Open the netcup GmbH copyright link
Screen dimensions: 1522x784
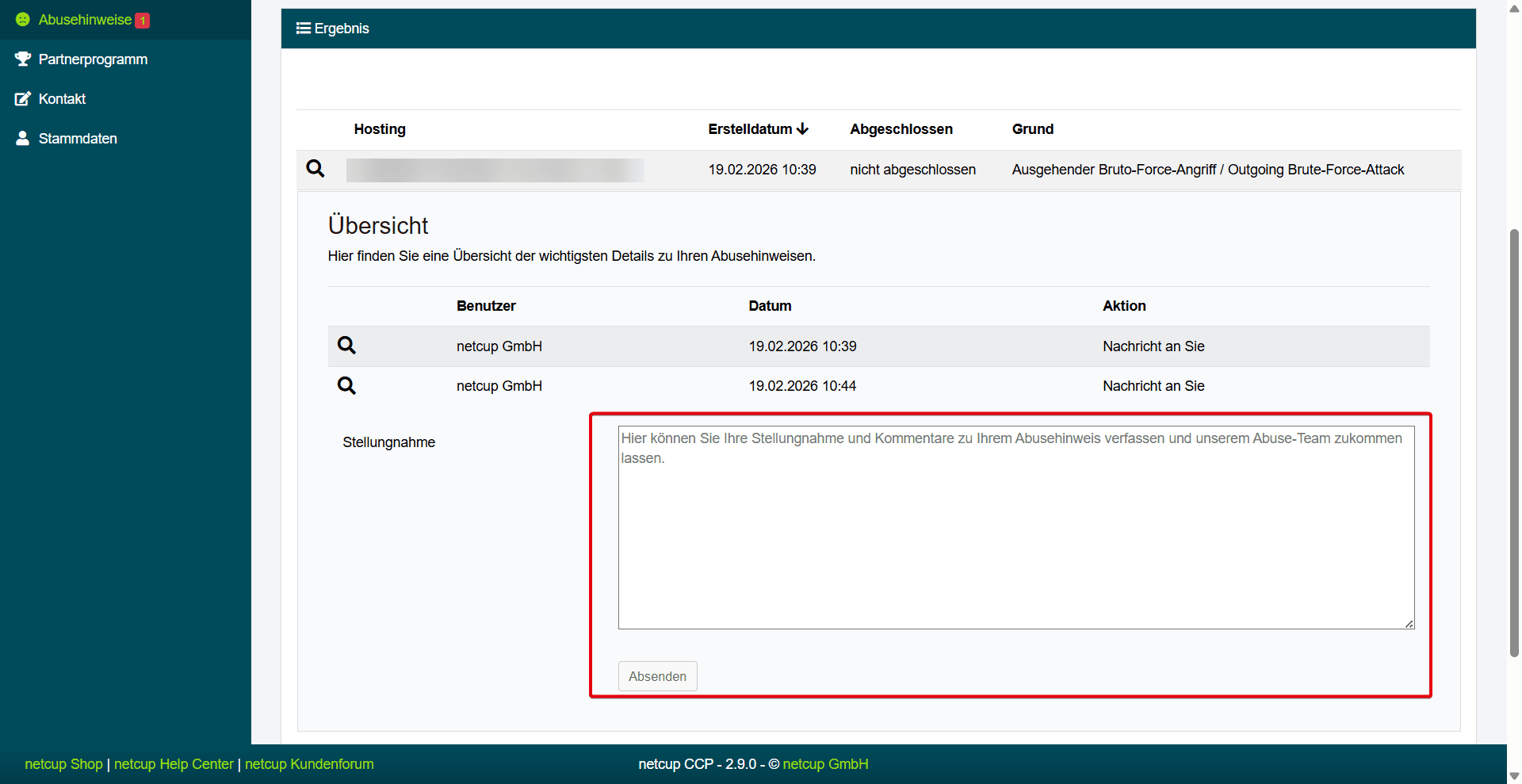tap(825, 764)
